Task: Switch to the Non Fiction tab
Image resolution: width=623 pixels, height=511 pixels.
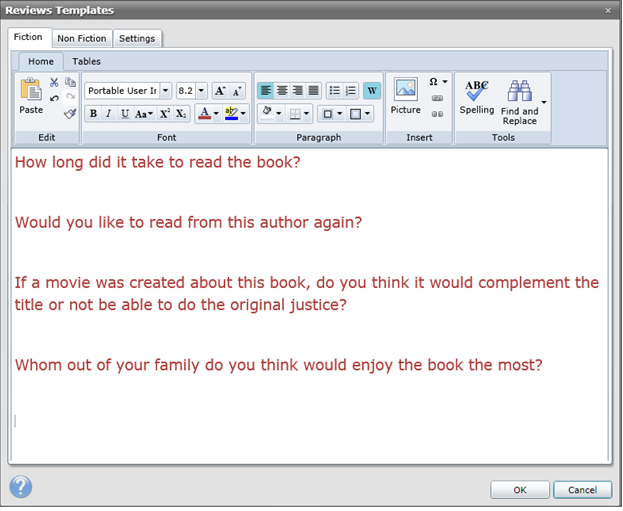Action: point(81,38)
